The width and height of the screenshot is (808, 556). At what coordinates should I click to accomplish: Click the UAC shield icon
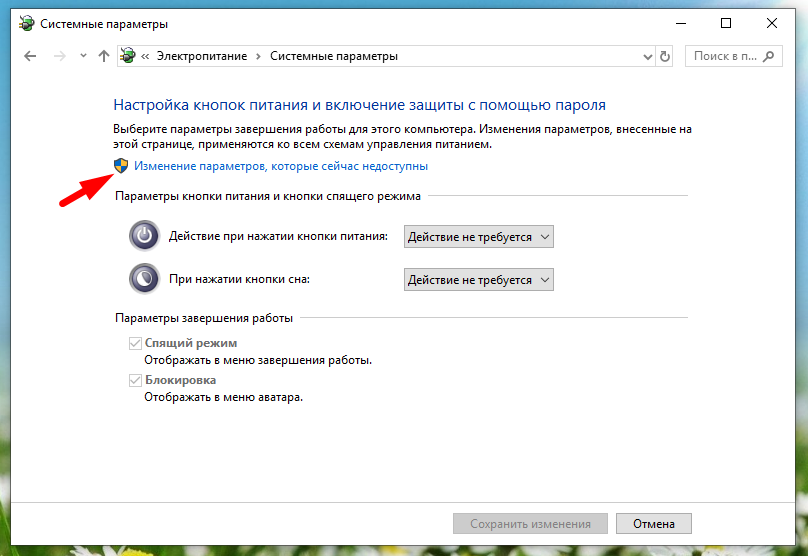pyautogui.click(x=121, y=166)
